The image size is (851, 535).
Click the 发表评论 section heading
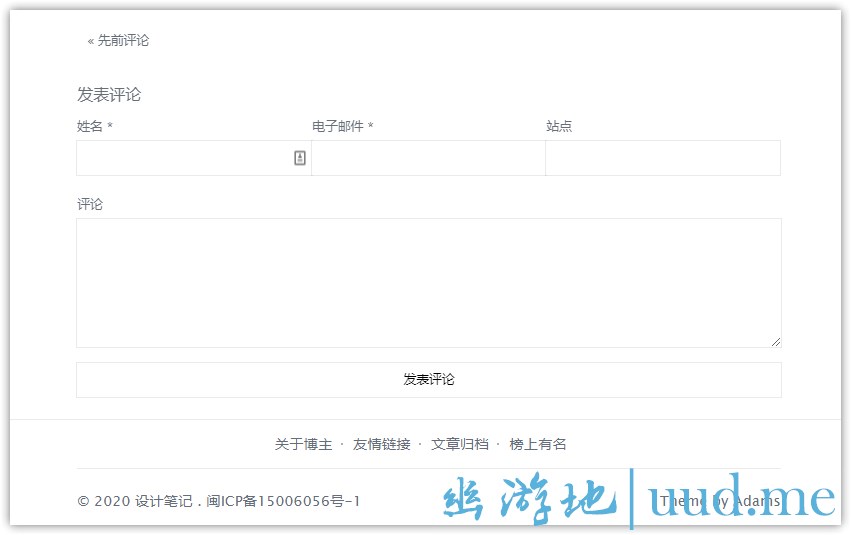(109, 95)
